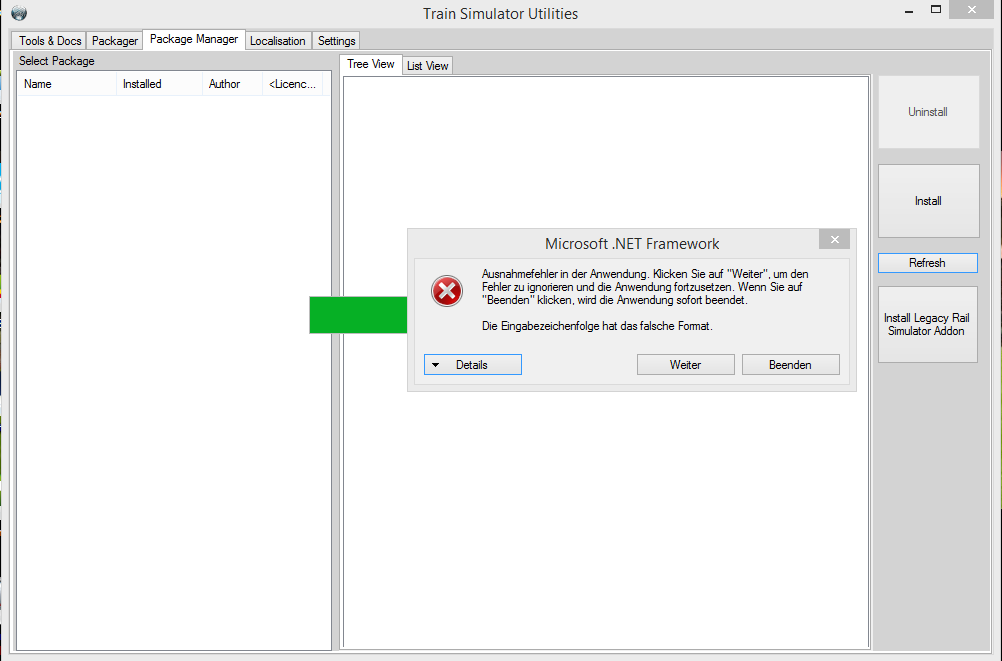Switch to the Packager tab
The width and height of the screenshot is (1002, 661).
tap(114, 41)
